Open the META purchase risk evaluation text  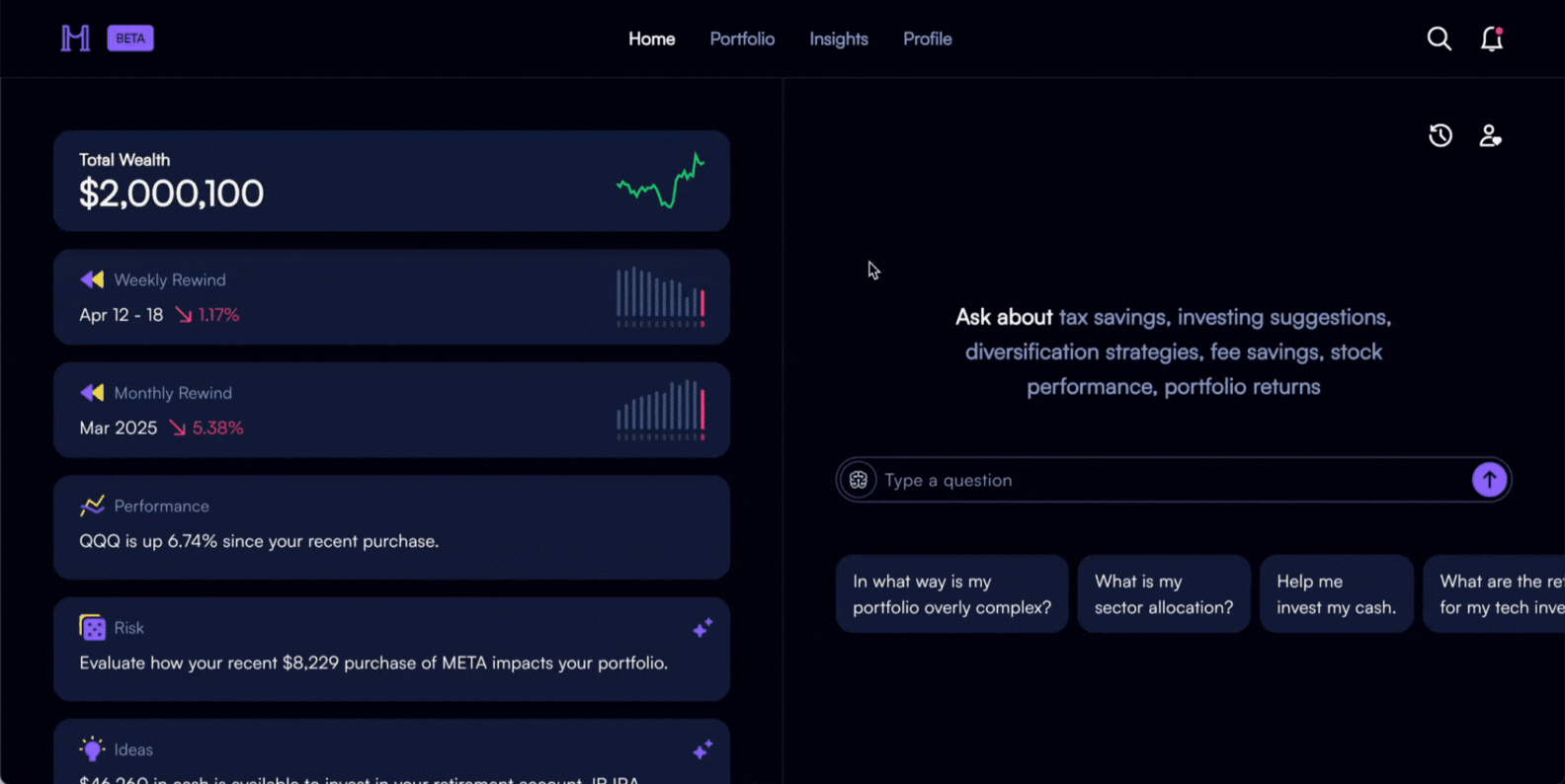(x=373, y=663)
